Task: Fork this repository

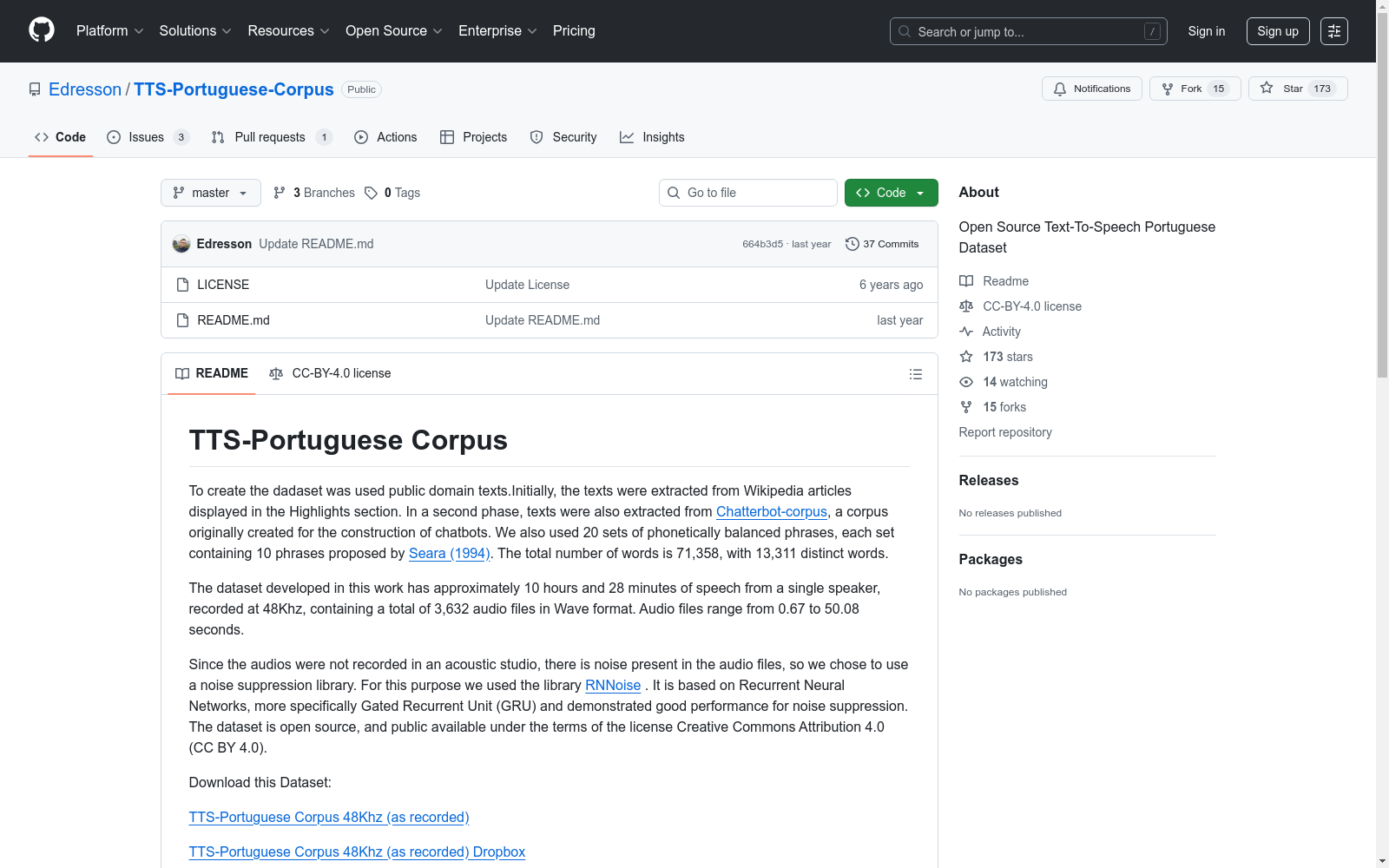Action: (1195, 89)
